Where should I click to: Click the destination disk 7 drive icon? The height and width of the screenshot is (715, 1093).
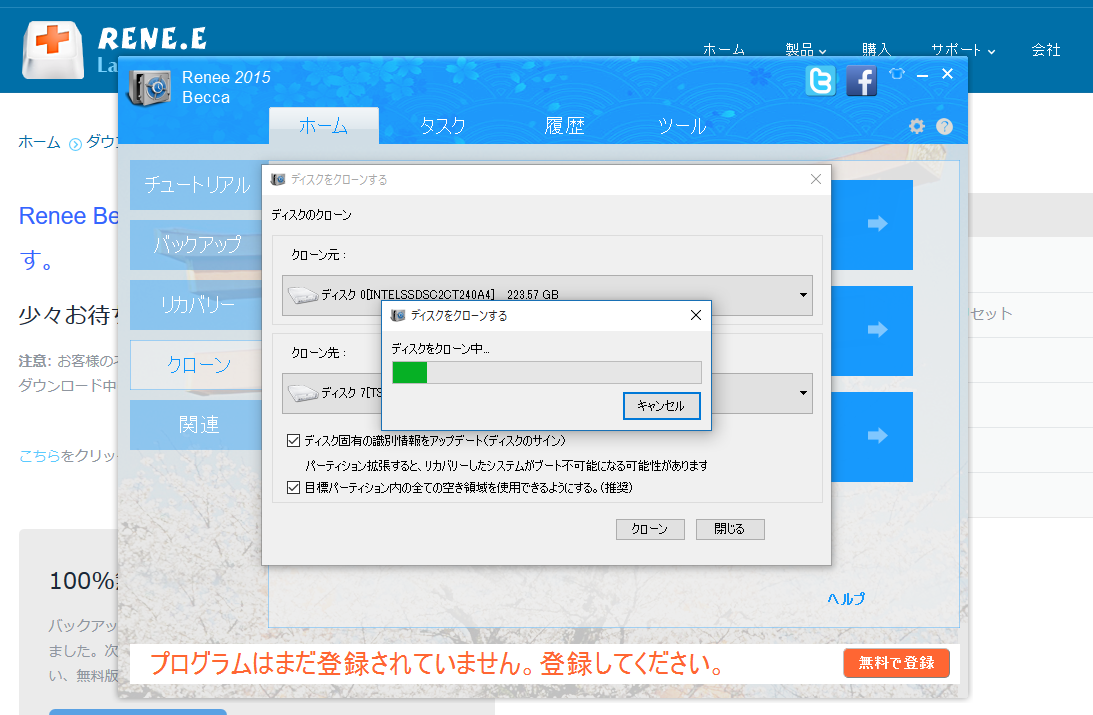(x=303, y=393)
